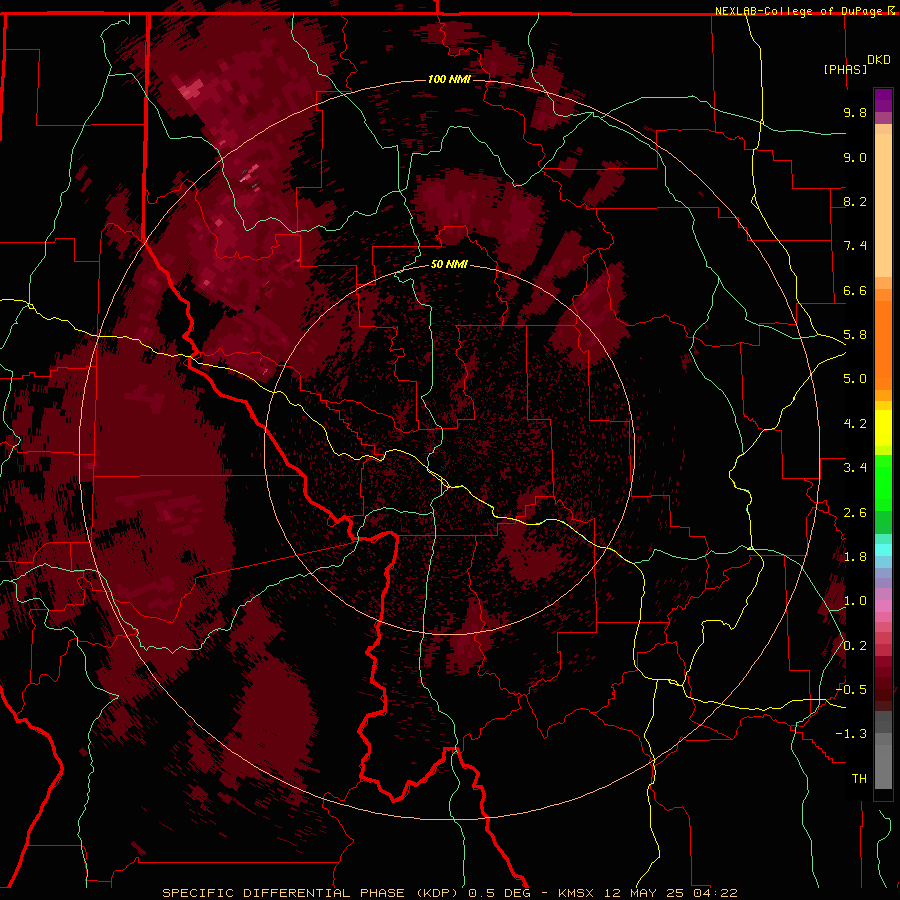Image resolution: width=900 pixels, height=900 pixels.
Task: Click the 6.6 value on the color scale
Action: [855, 290]
